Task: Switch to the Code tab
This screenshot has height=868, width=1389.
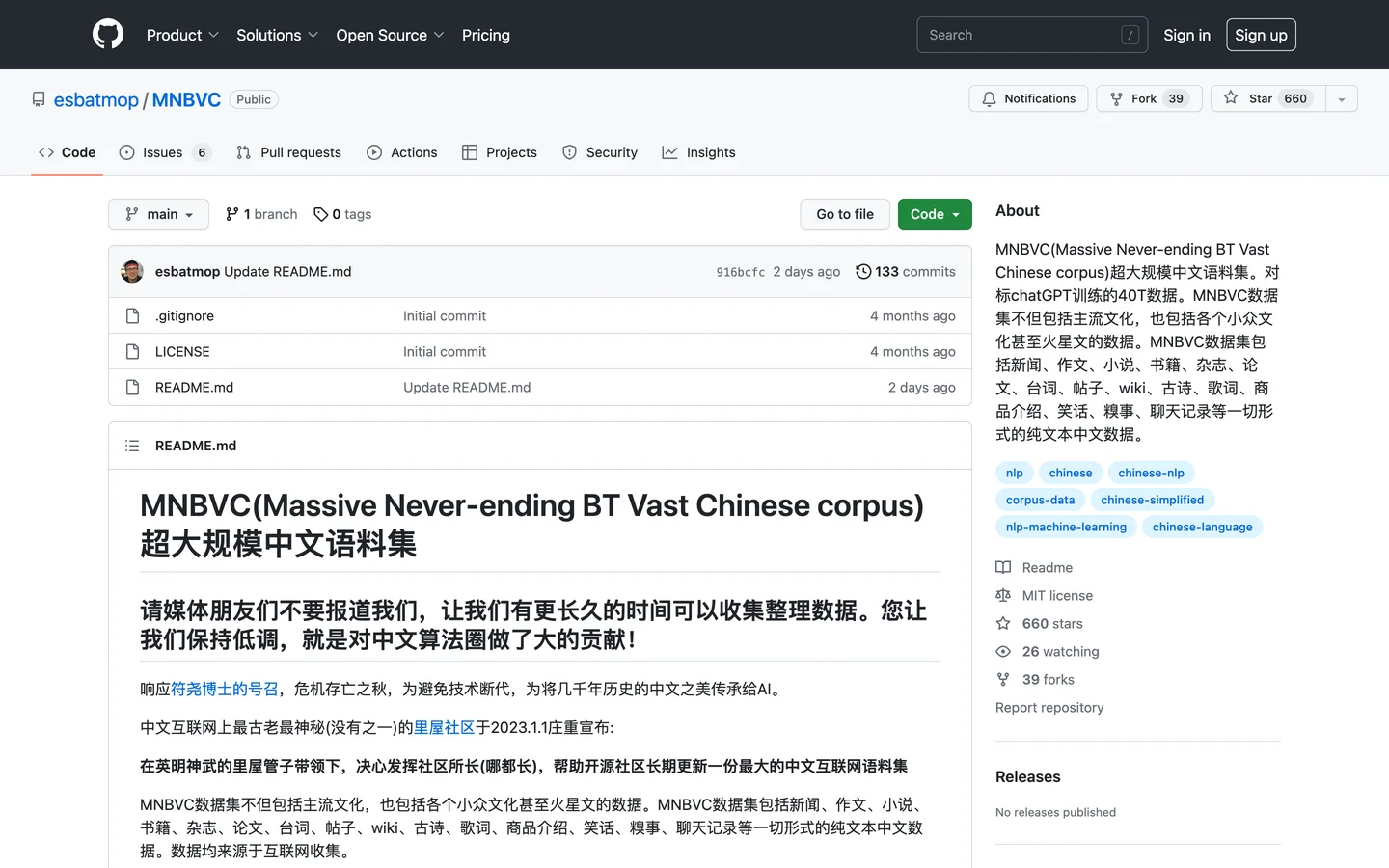Action: click(x=67, y=152)
